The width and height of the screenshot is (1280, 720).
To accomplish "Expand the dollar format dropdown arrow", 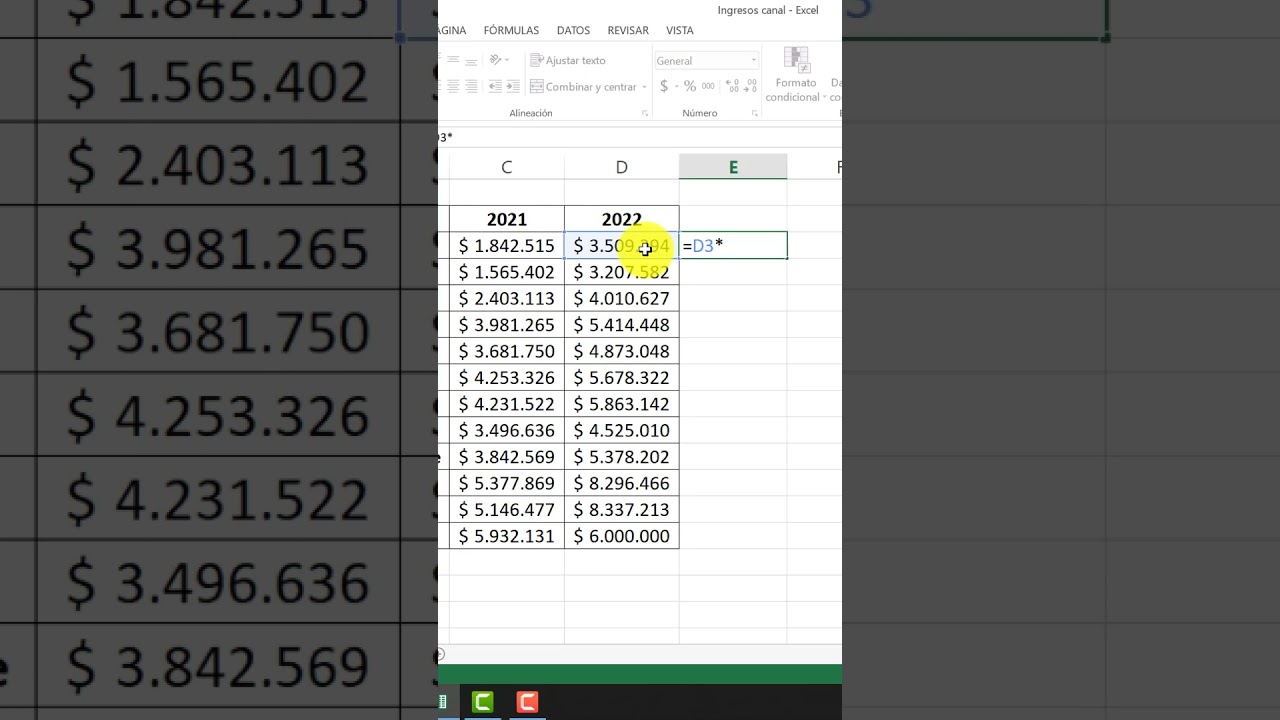I will (676, 87).
